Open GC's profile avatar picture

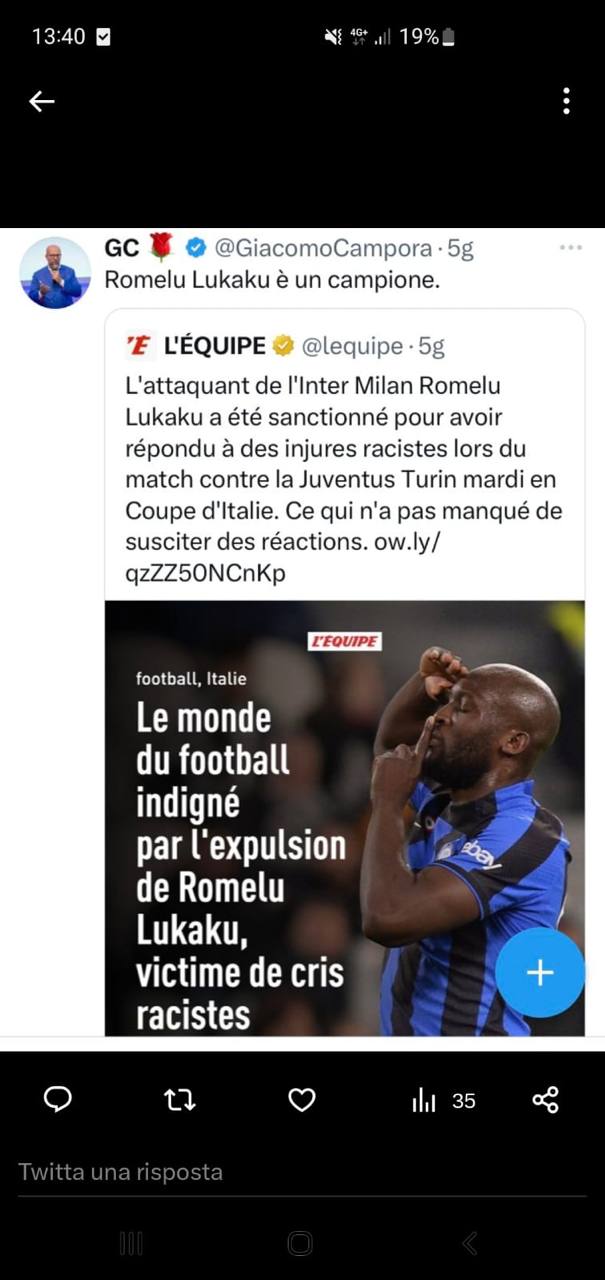pos(55,273)
